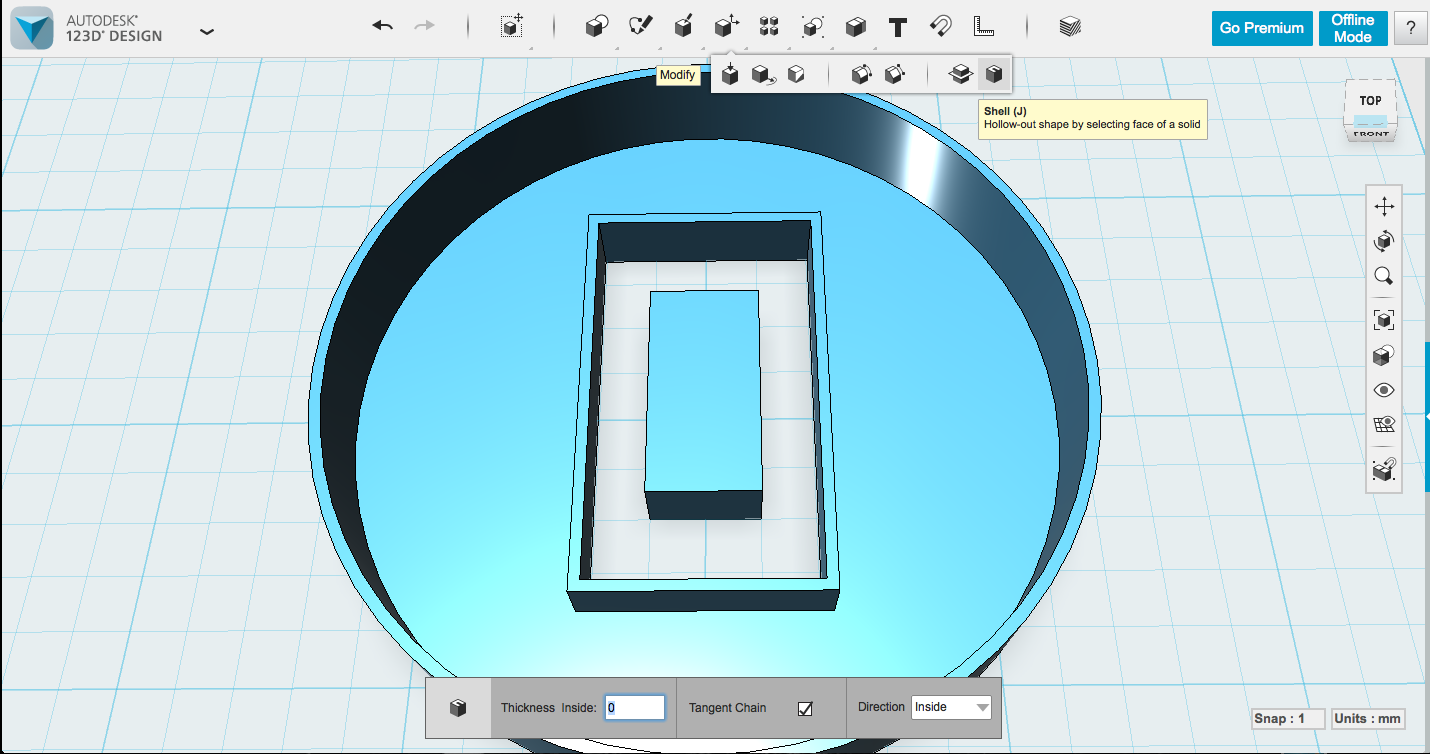The height and width of the screenshot is (754, 1430).
Task: Open the Modify menu
Action: pos(726,26)
